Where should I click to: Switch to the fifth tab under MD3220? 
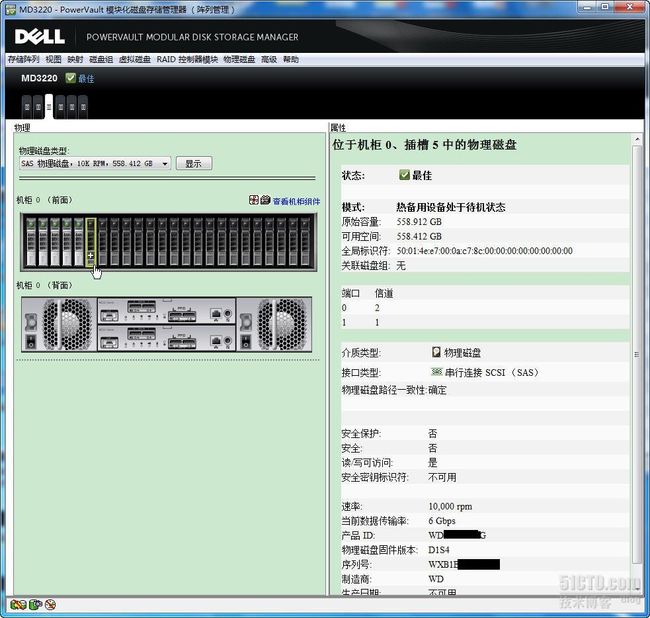(72, 107)
